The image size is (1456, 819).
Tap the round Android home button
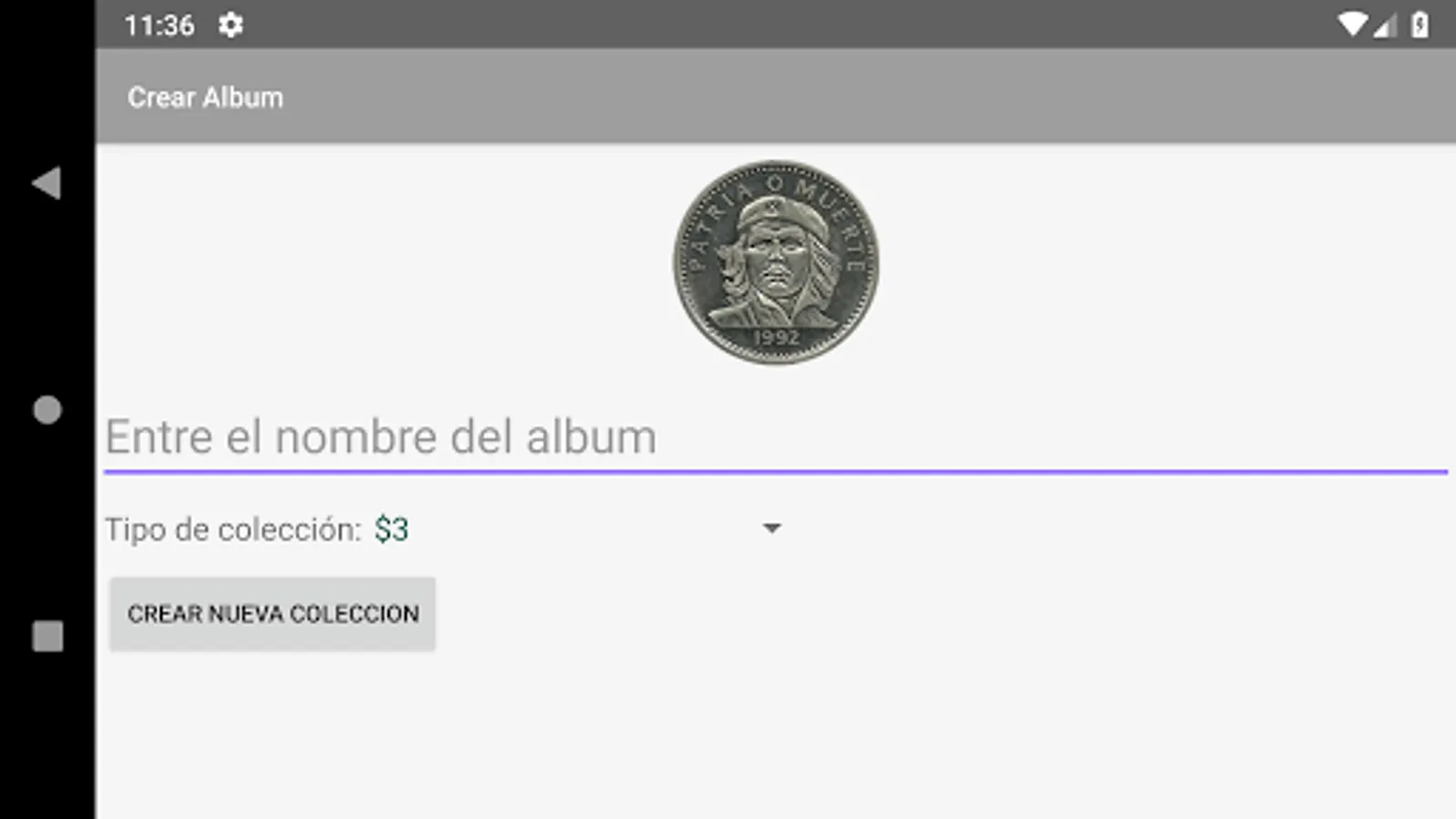coord(47,409)
